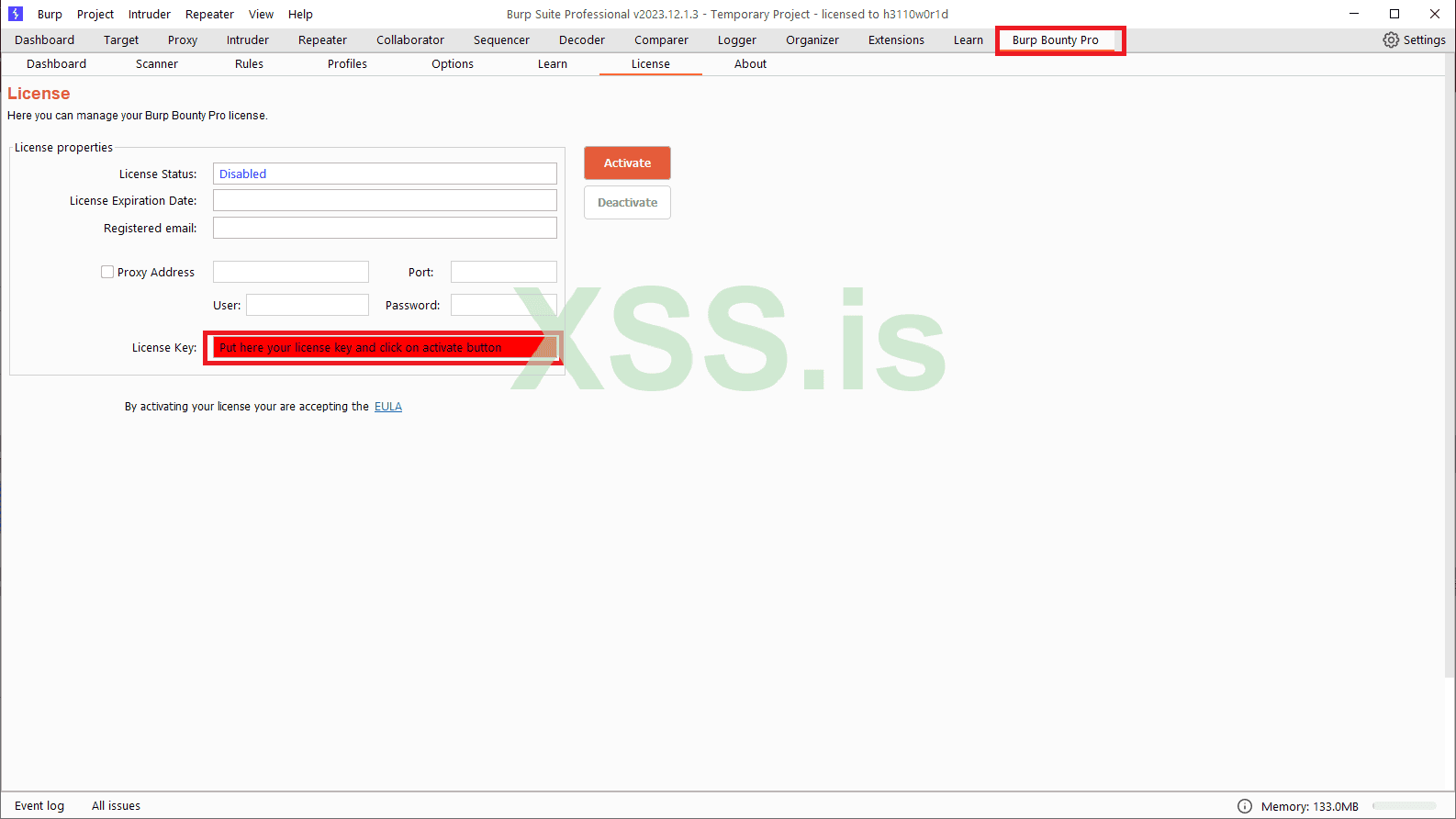Click the Registered email field
This screenshot has width=1456, height=819.
click(385, 228)
